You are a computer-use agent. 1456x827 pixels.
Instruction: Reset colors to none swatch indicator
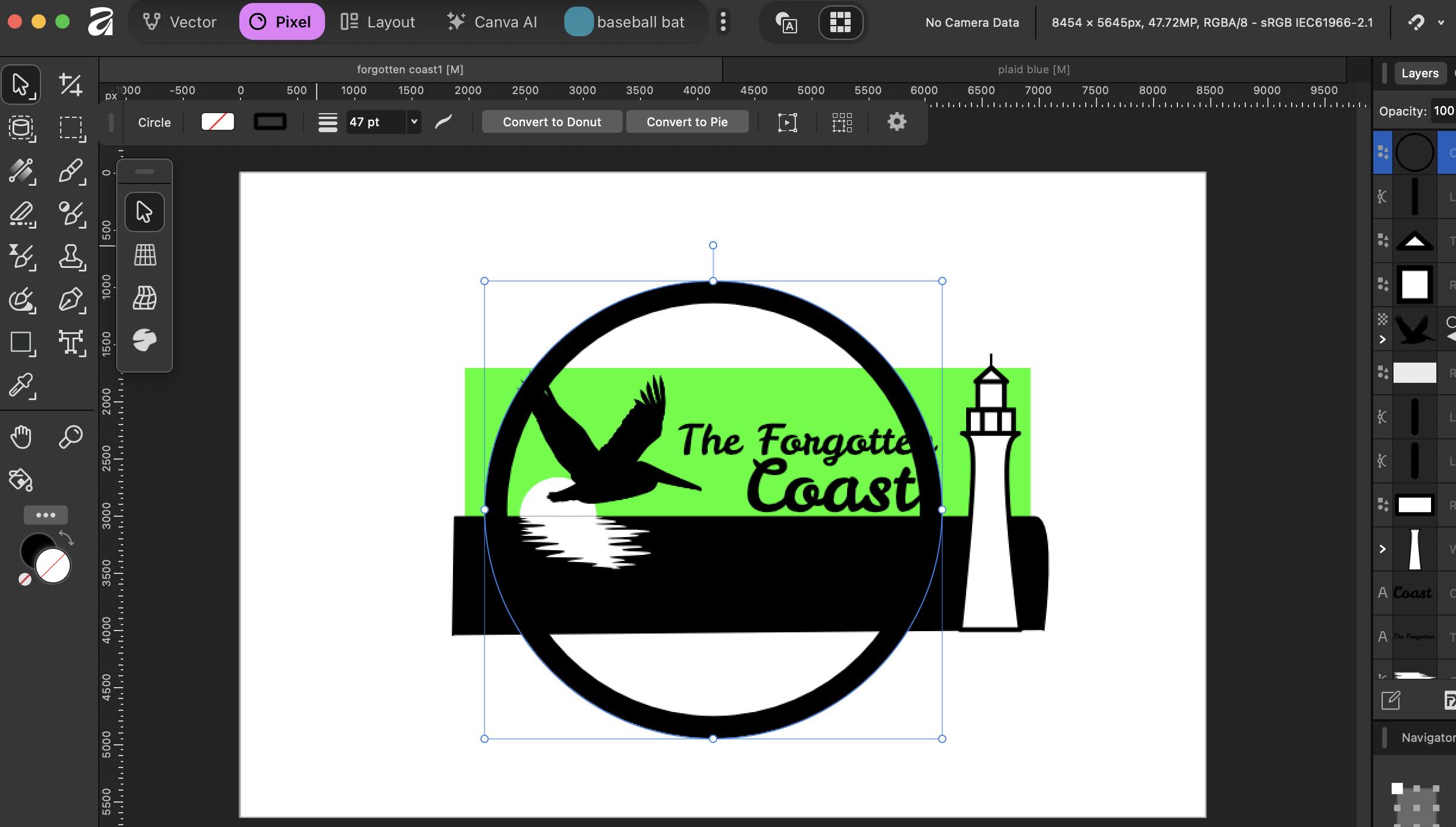coord(24,579)
